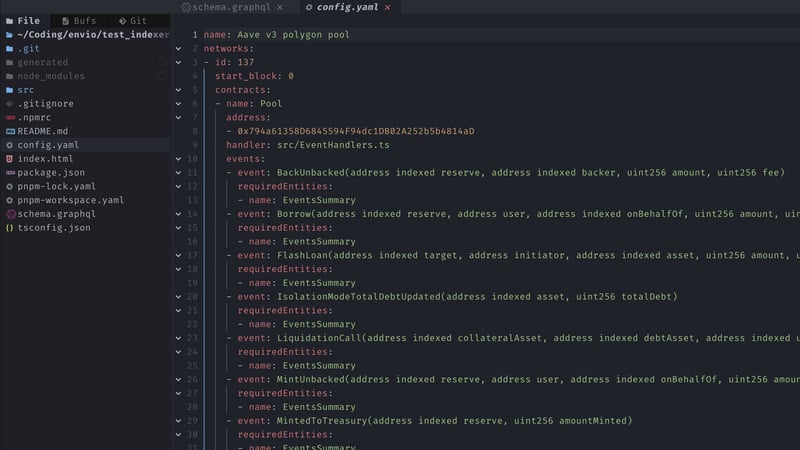
Task: Fold the BackUnbacked event on line 11
Action: (x=179, y=172)
